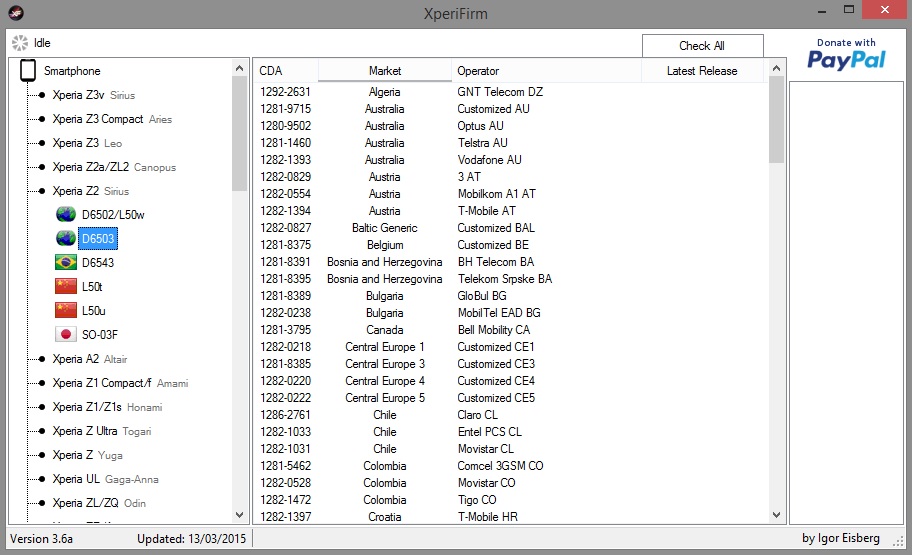Click the Idle status spinner icon
Image resolution: width=912 pixels, height=555 pixels.
(20, 42)
